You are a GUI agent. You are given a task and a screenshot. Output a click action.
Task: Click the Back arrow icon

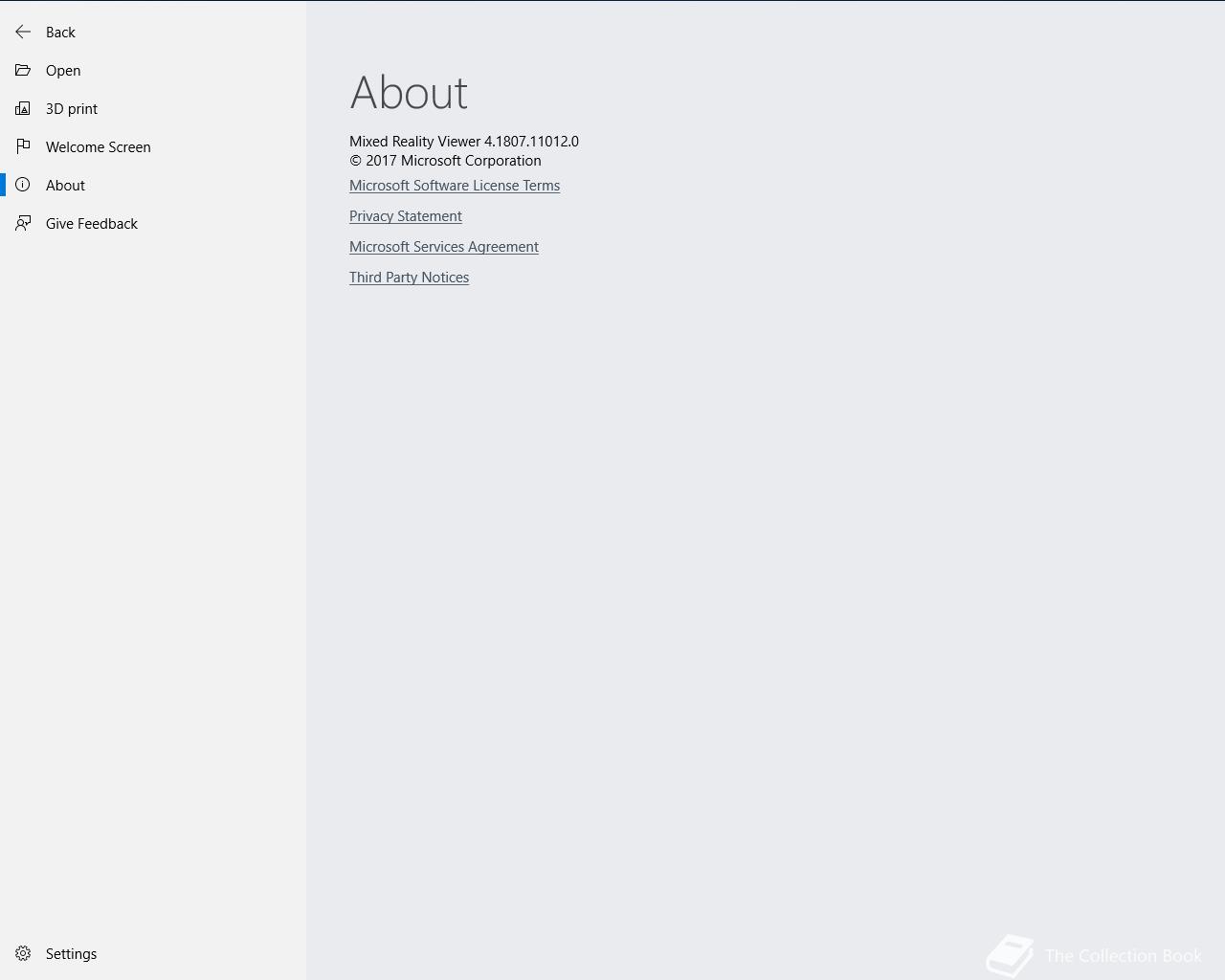click(23, 32)
